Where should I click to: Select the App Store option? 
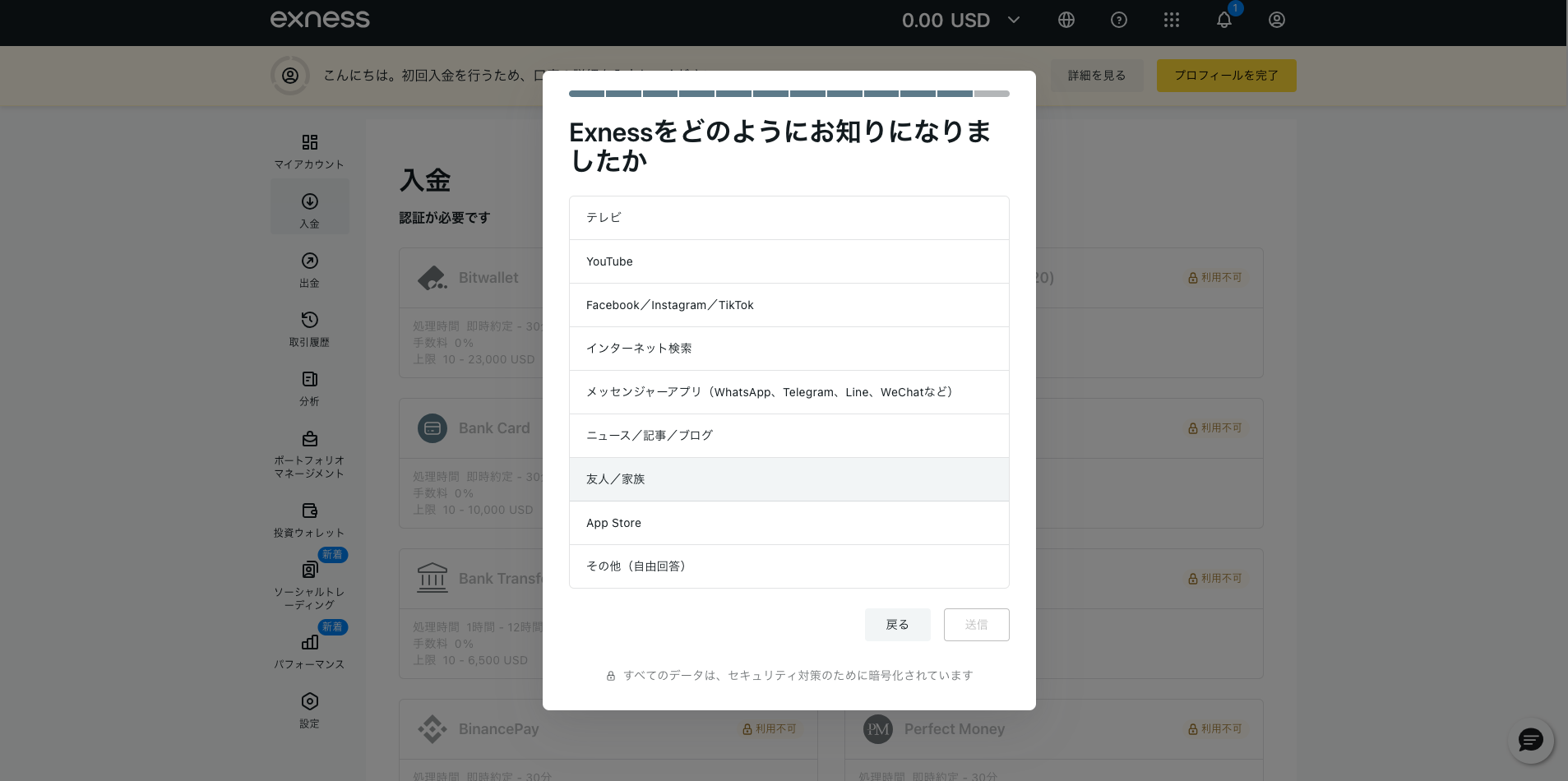pos(789,523)
